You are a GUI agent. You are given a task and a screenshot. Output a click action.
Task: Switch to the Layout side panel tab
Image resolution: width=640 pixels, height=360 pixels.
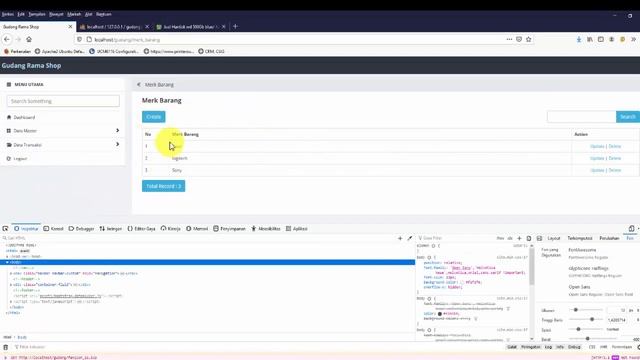click(553, 238)
